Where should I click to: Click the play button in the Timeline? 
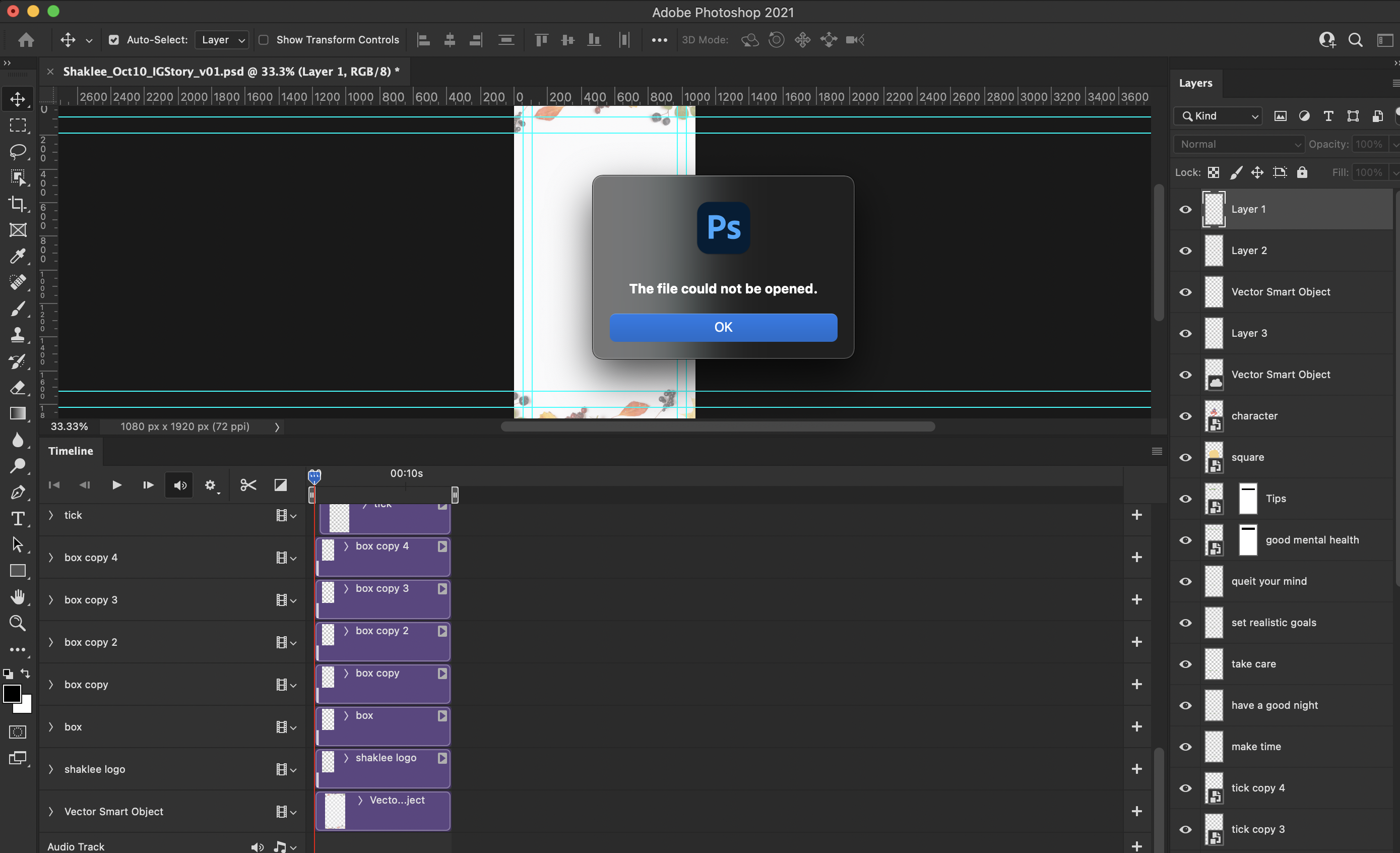[x=116, y=484]
